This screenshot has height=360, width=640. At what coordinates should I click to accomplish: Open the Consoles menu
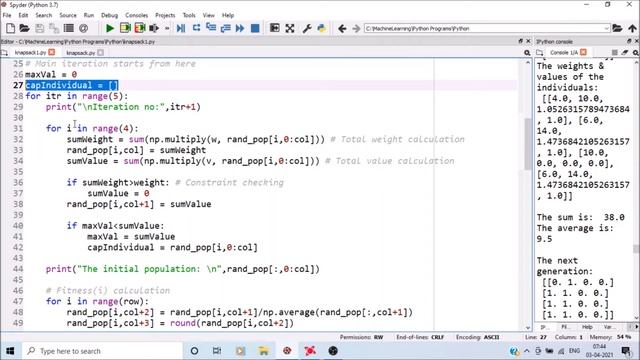136,15
